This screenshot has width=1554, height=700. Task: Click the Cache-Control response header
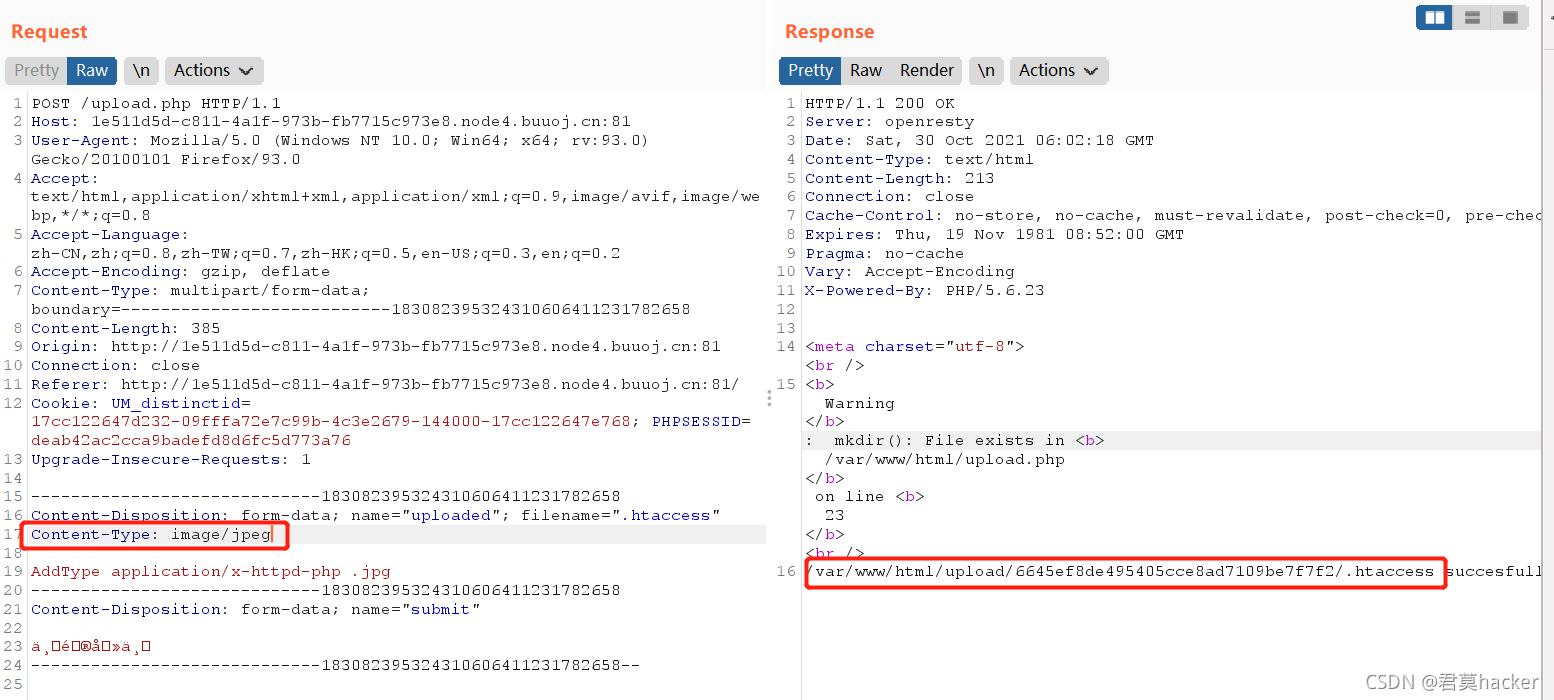click(1172, 216)
